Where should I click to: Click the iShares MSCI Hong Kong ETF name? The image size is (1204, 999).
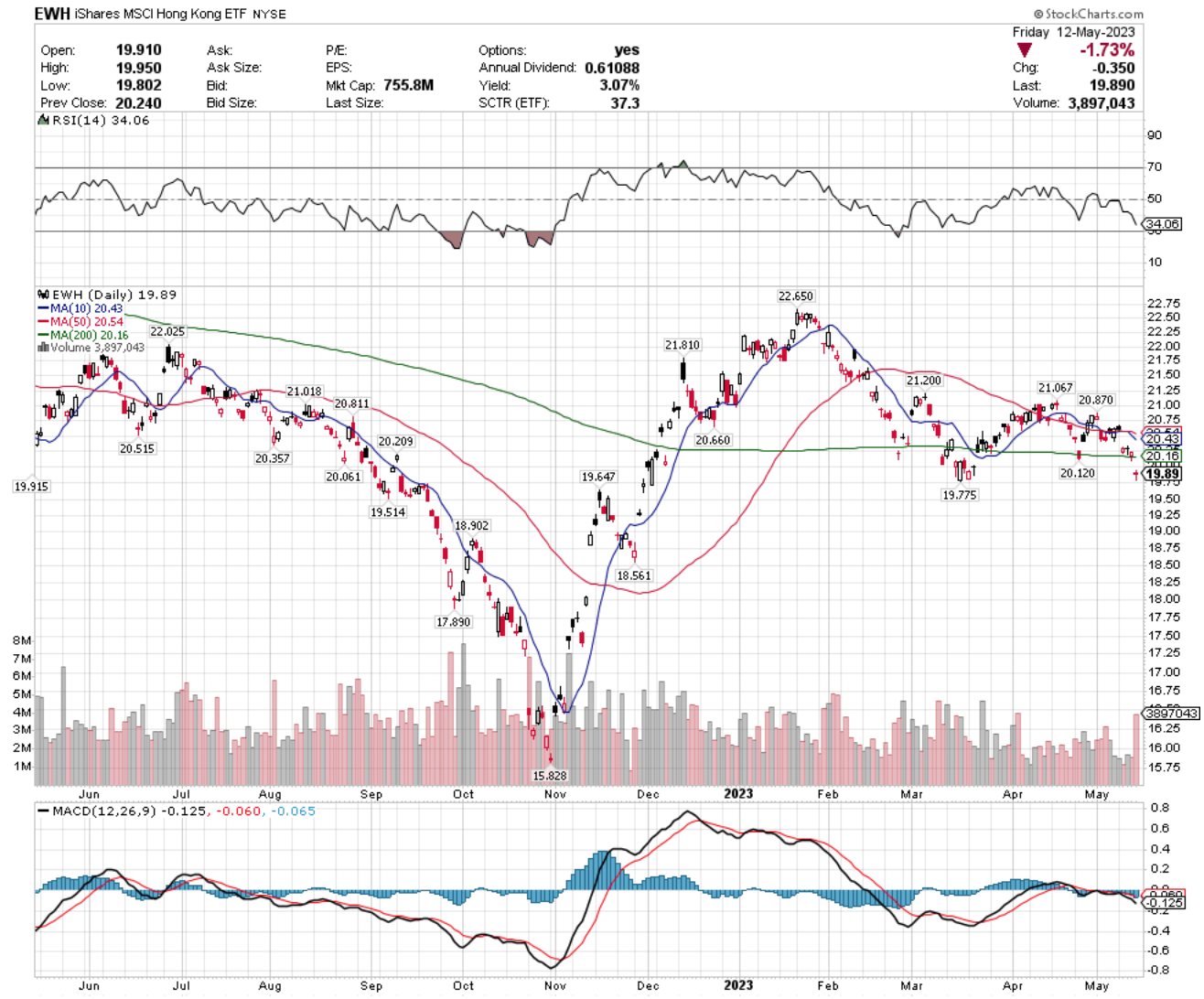(x=162, y=14)
